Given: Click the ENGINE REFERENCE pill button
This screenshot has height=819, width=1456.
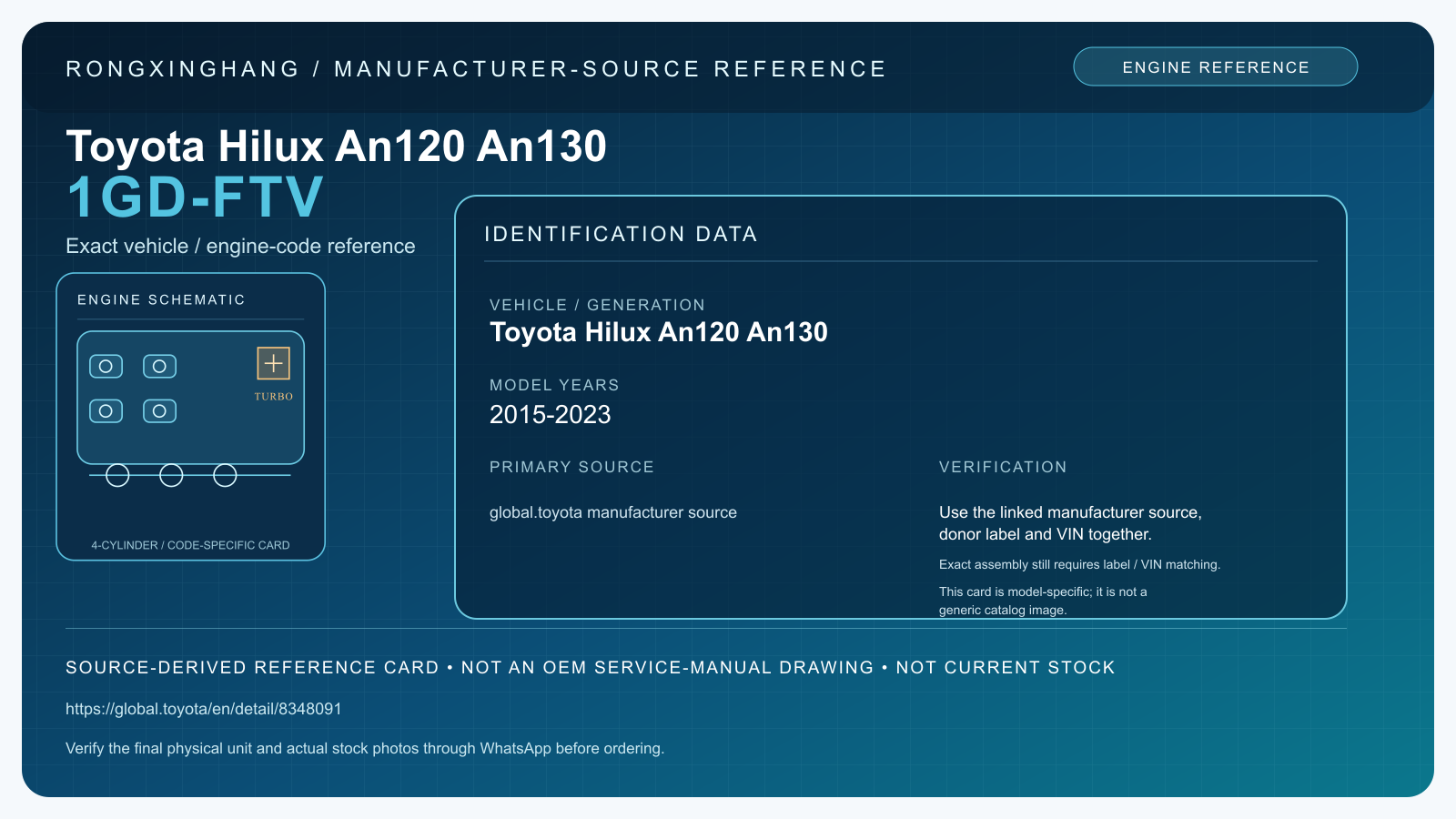Looking at the screenshot, I should coord(1215,66).
